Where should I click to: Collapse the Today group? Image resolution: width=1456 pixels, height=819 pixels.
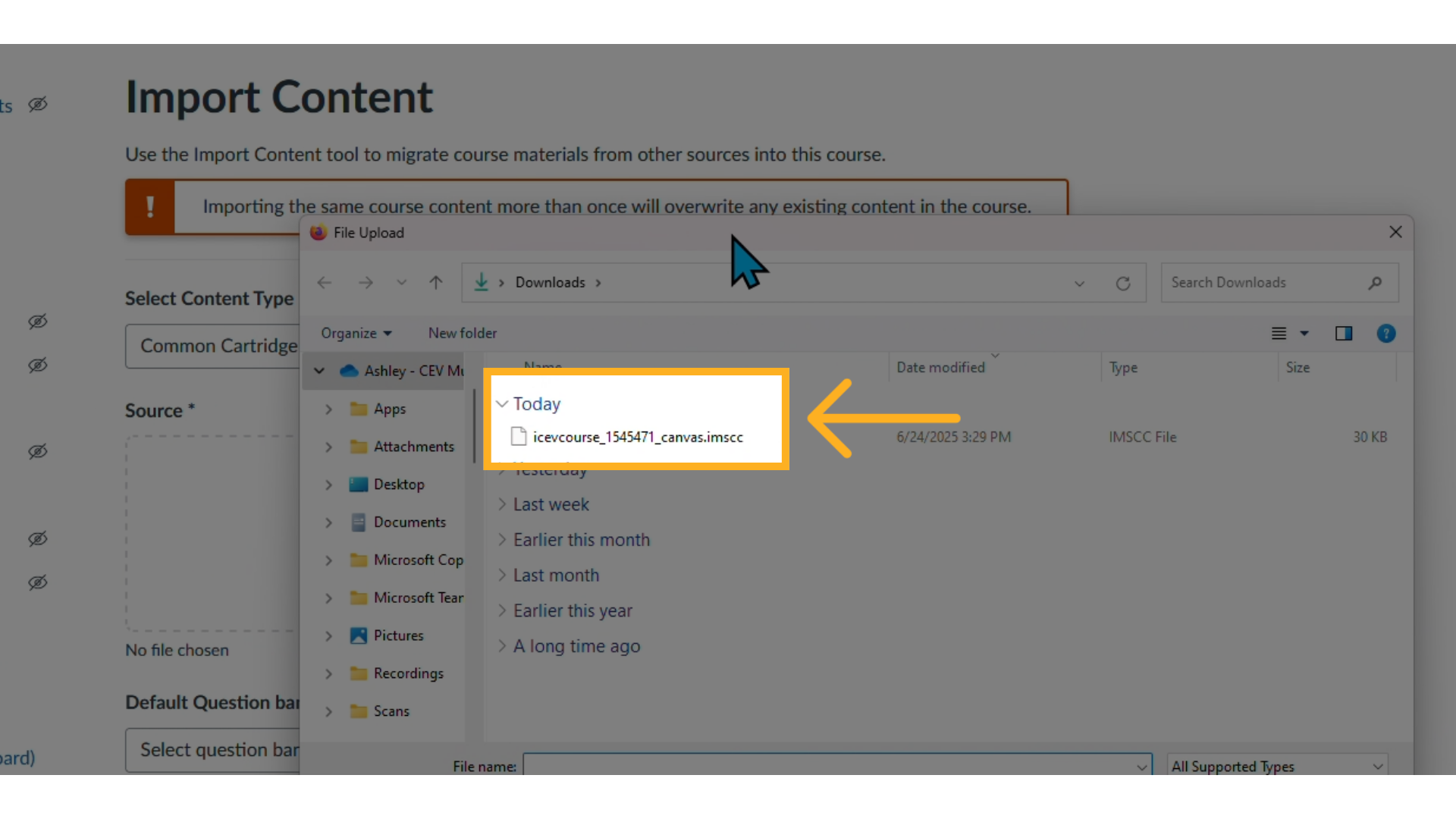501,403
